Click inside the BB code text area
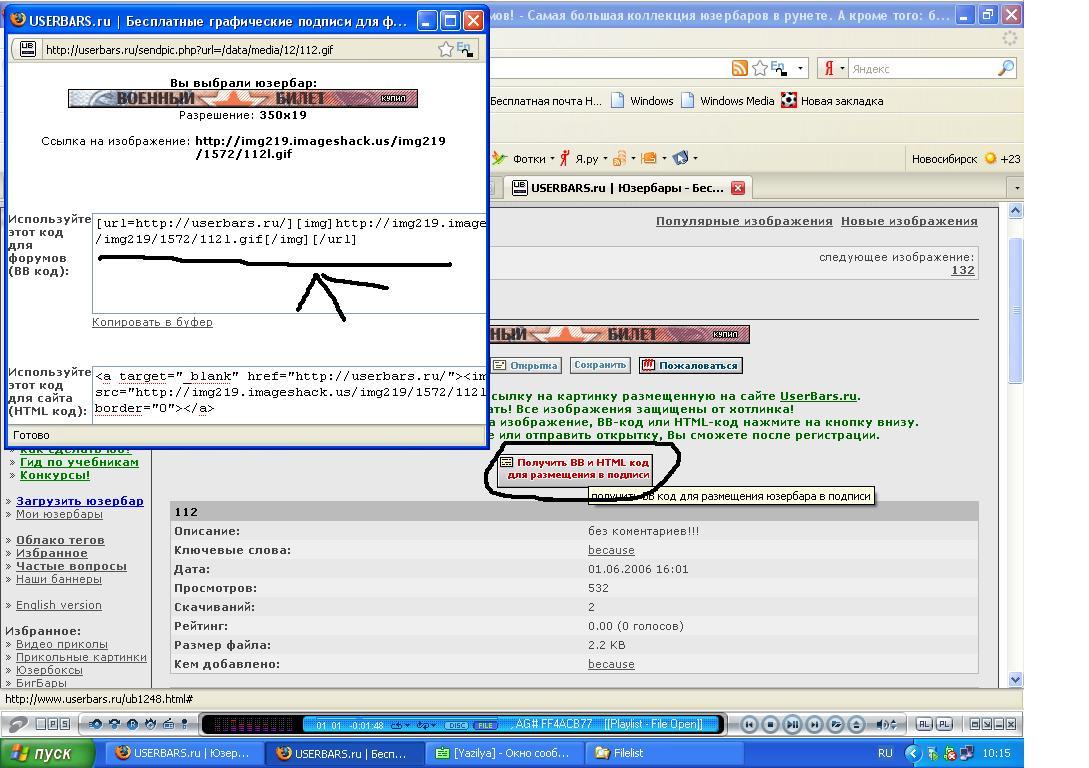This screenshot has height=768, width=1089. 289,264
